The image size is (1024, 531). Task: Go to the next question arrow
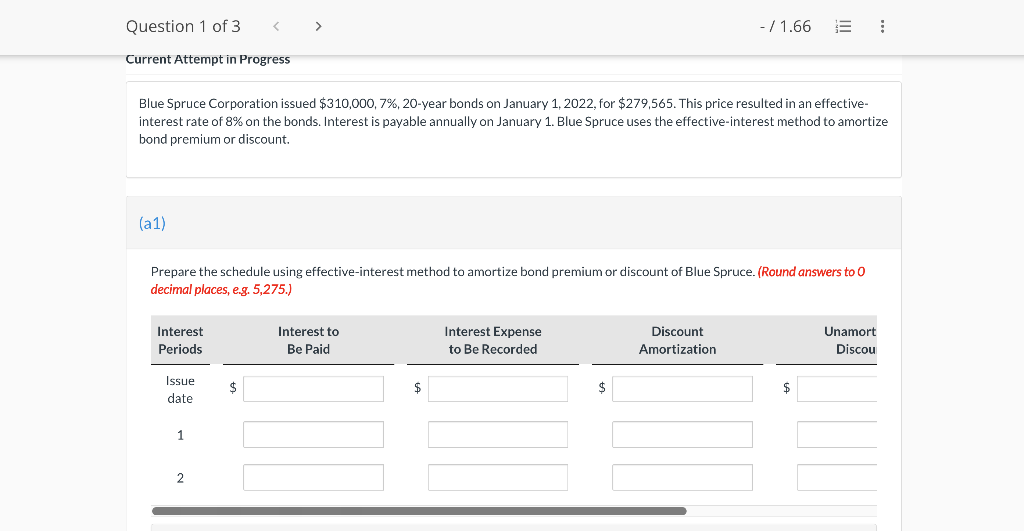(318, 26)
